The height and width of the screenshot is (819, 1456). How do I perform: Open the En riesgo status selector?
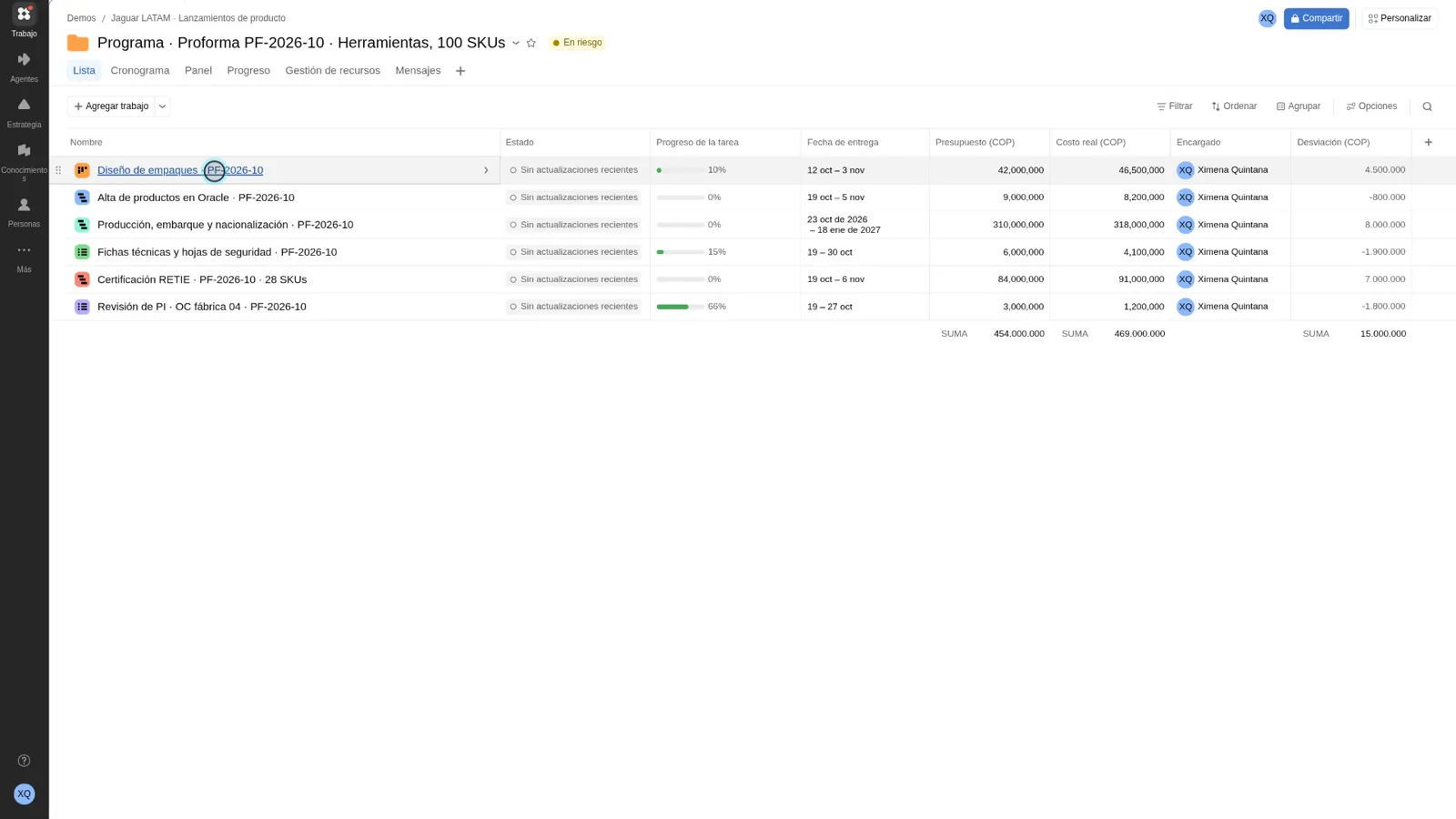click(x=577, y=43)
